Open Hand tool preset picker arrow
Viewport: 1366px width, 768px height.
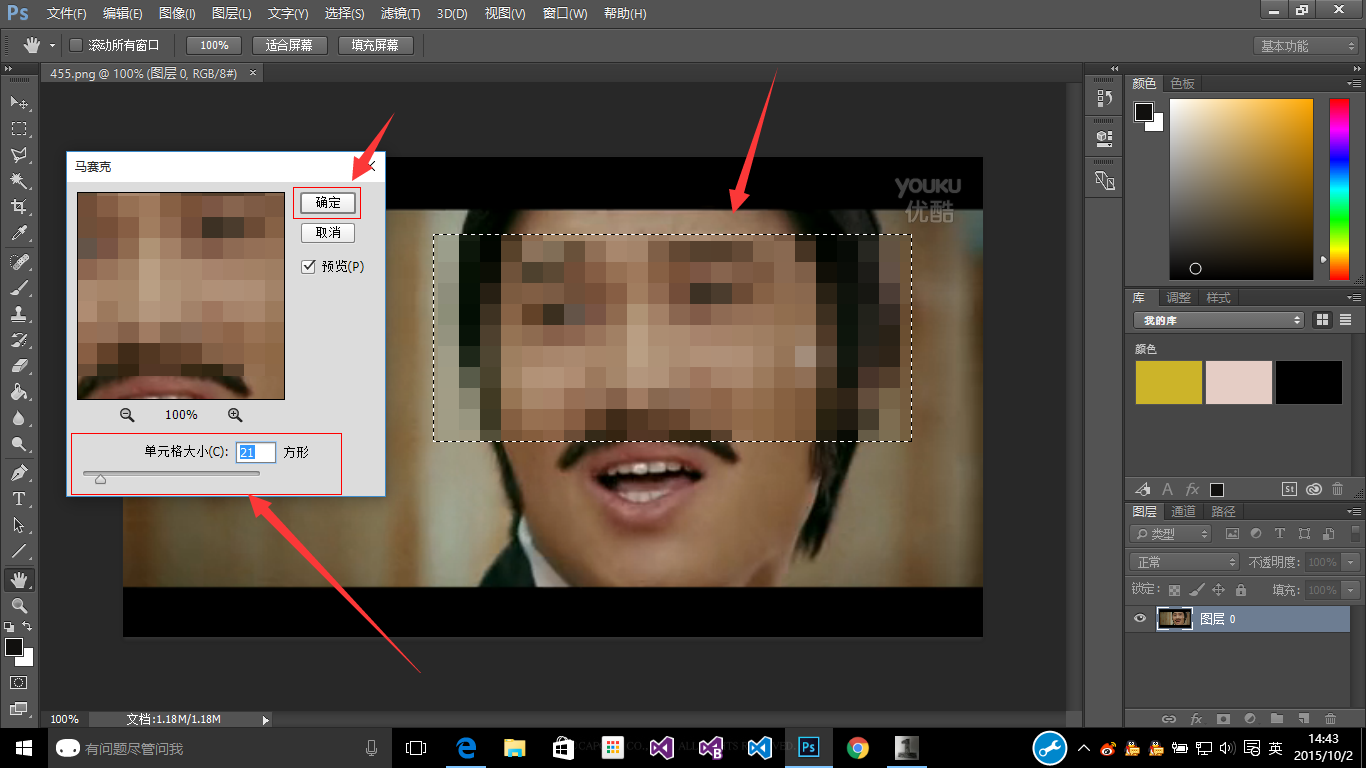tap(53, 46)
